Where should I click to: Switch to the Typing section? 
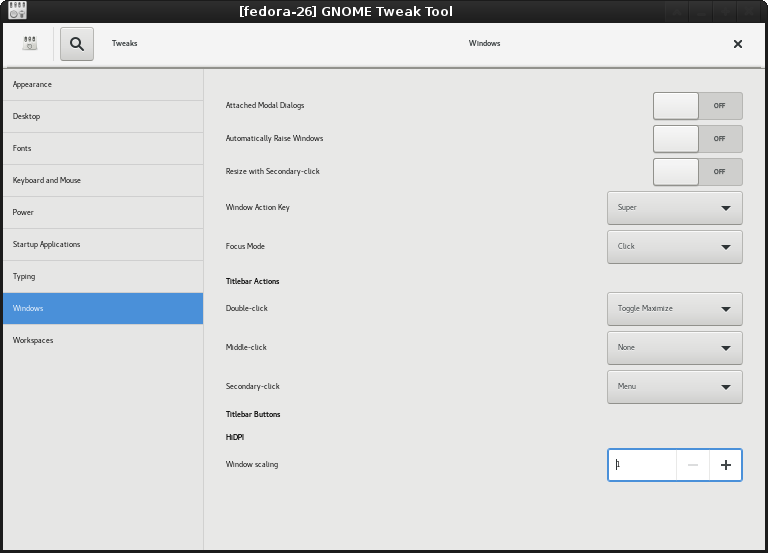coord(103,276)
